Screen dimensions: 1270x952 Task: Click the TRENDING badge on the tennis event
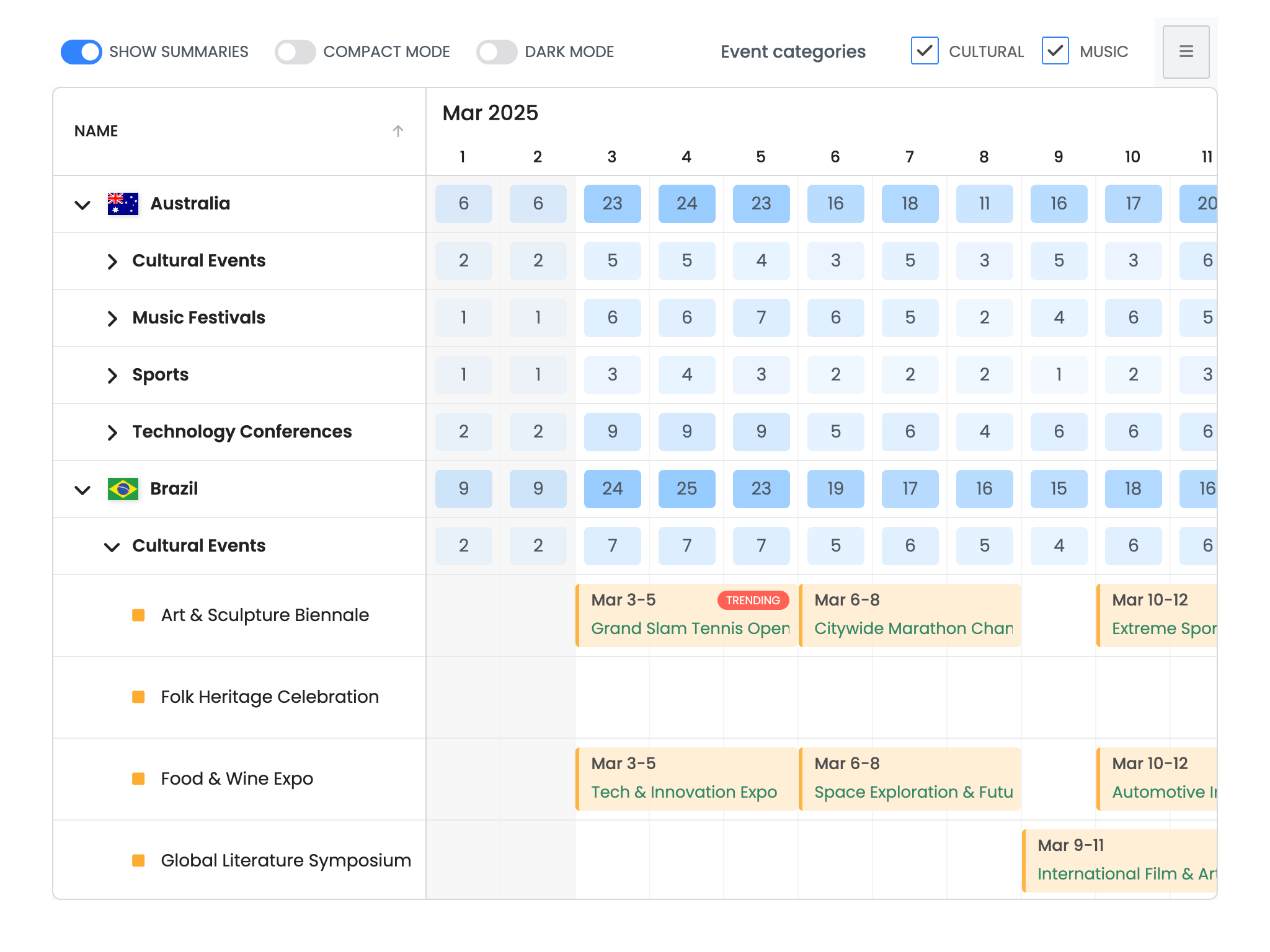click(x=753, y=599)
